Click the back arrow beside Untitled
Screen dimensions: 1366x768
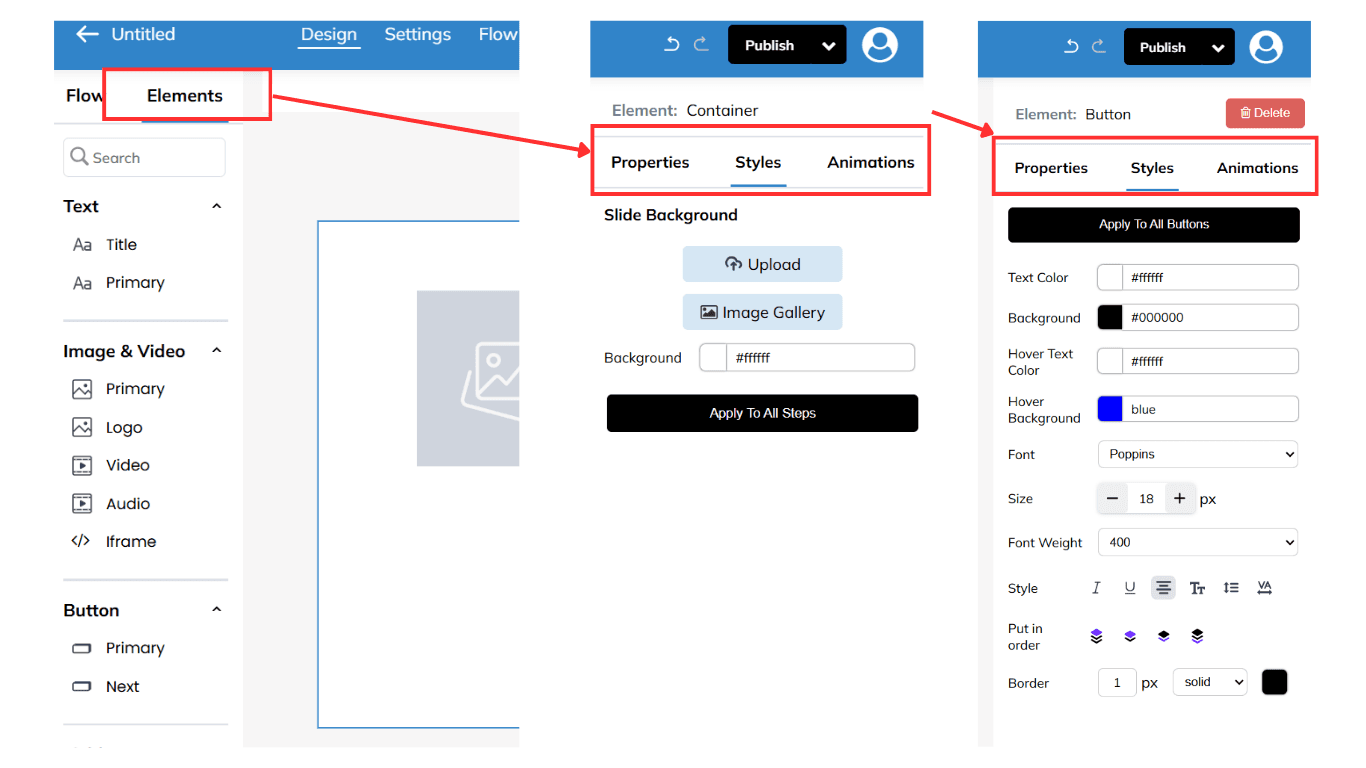[88, 34]
